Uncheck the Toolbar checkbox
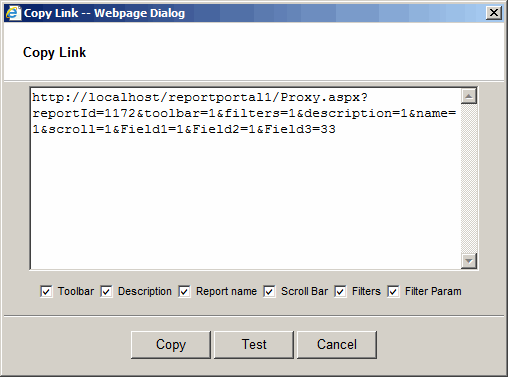The width and height of the screenshot is (508, 377). click(46, 291)
